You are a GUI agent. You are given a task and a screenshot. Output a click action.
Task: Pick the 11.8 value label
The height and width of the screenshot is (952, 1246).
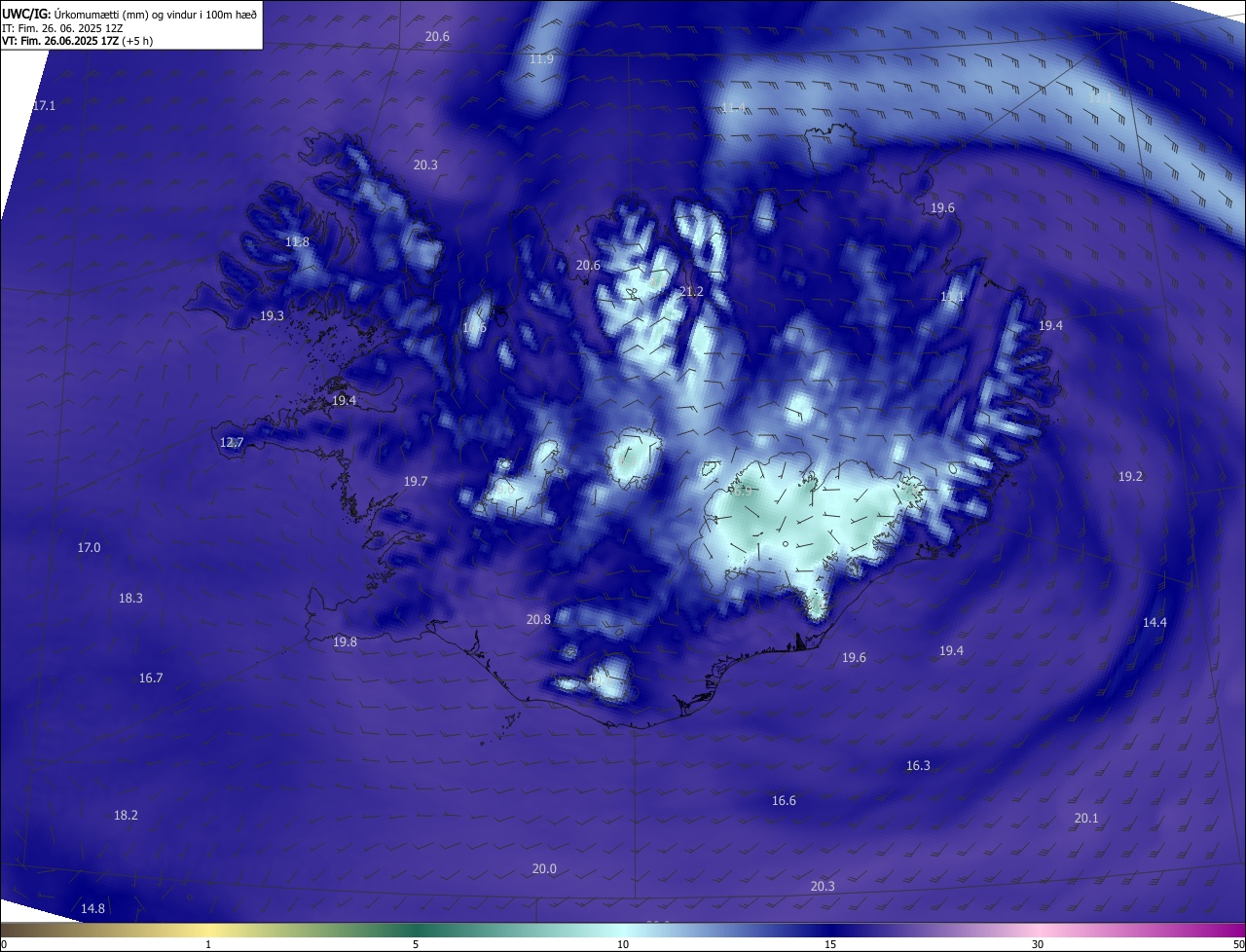[x=297, y=241]
